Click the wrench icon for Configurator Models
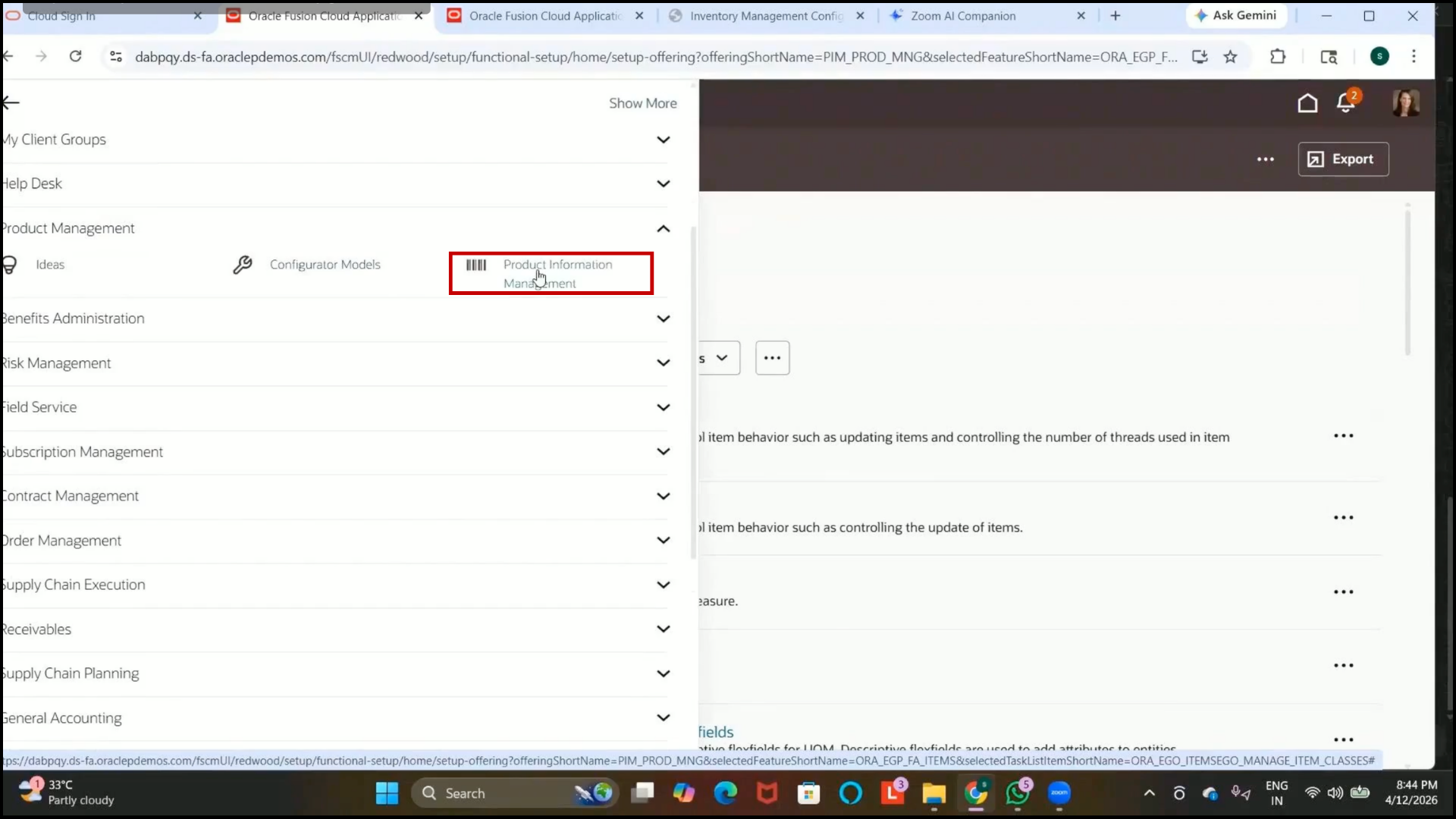The width and height of the screenshot is (1456, 819). (243, 265)
